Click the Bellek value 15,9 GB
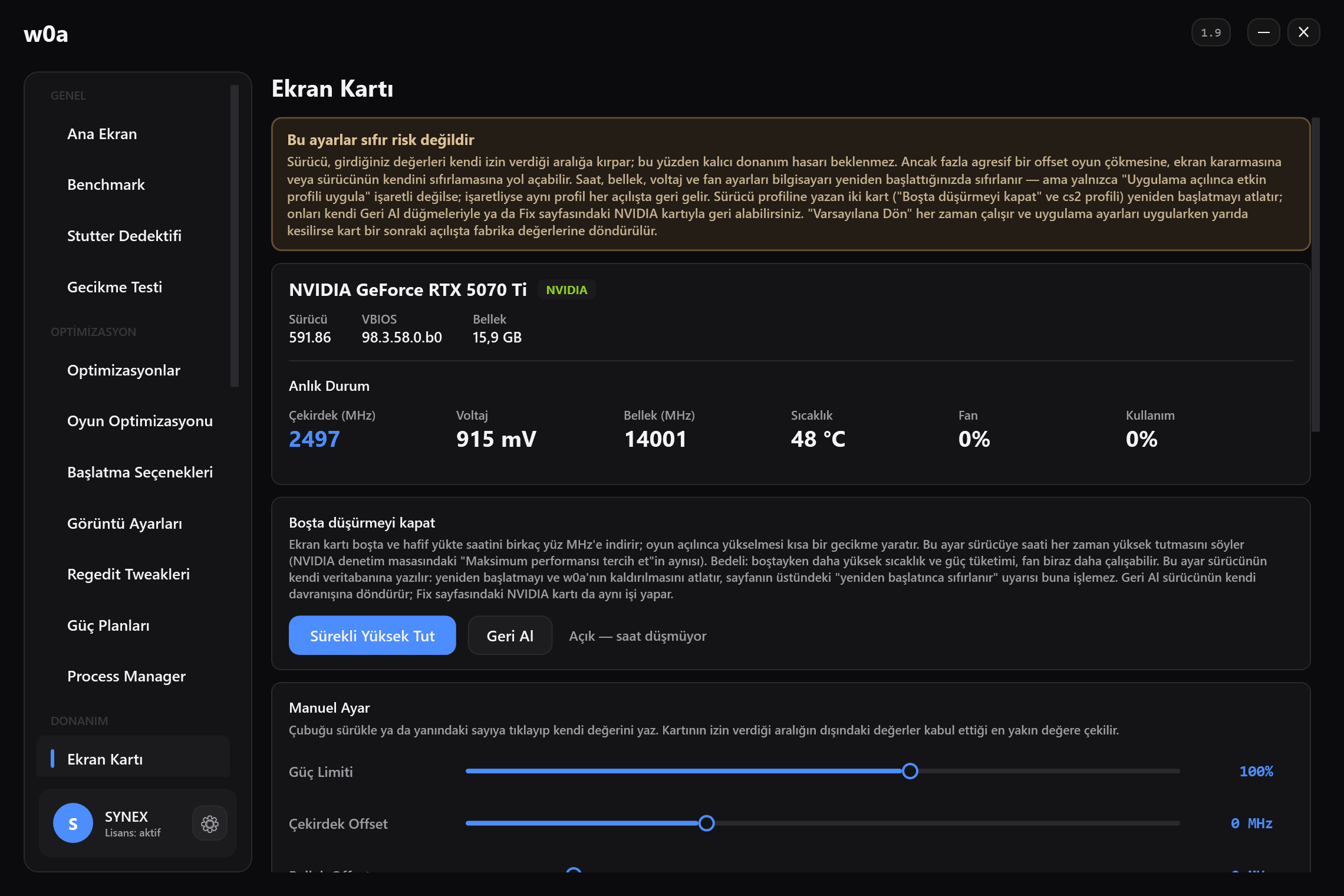 point(497,337)
